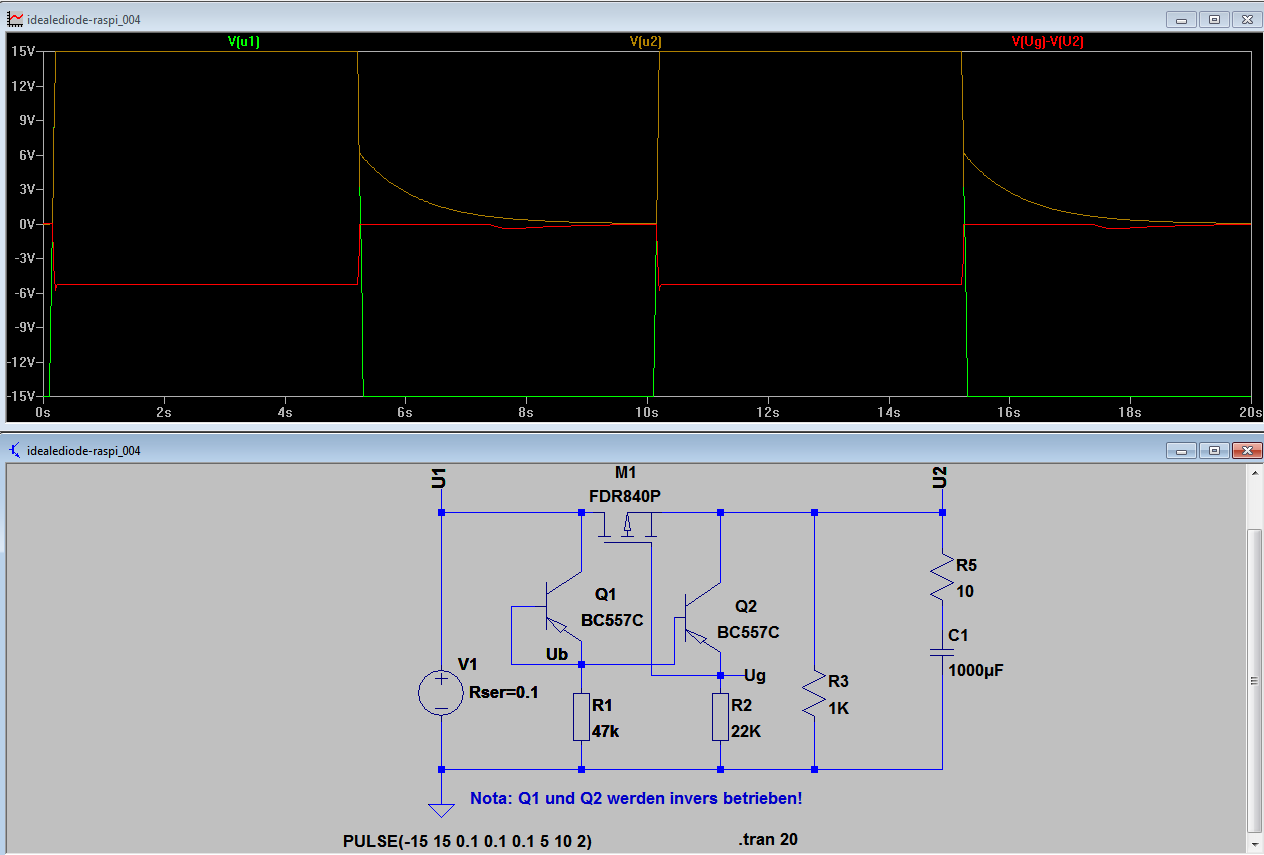Click the 6s time axis label

click(405, 412)
